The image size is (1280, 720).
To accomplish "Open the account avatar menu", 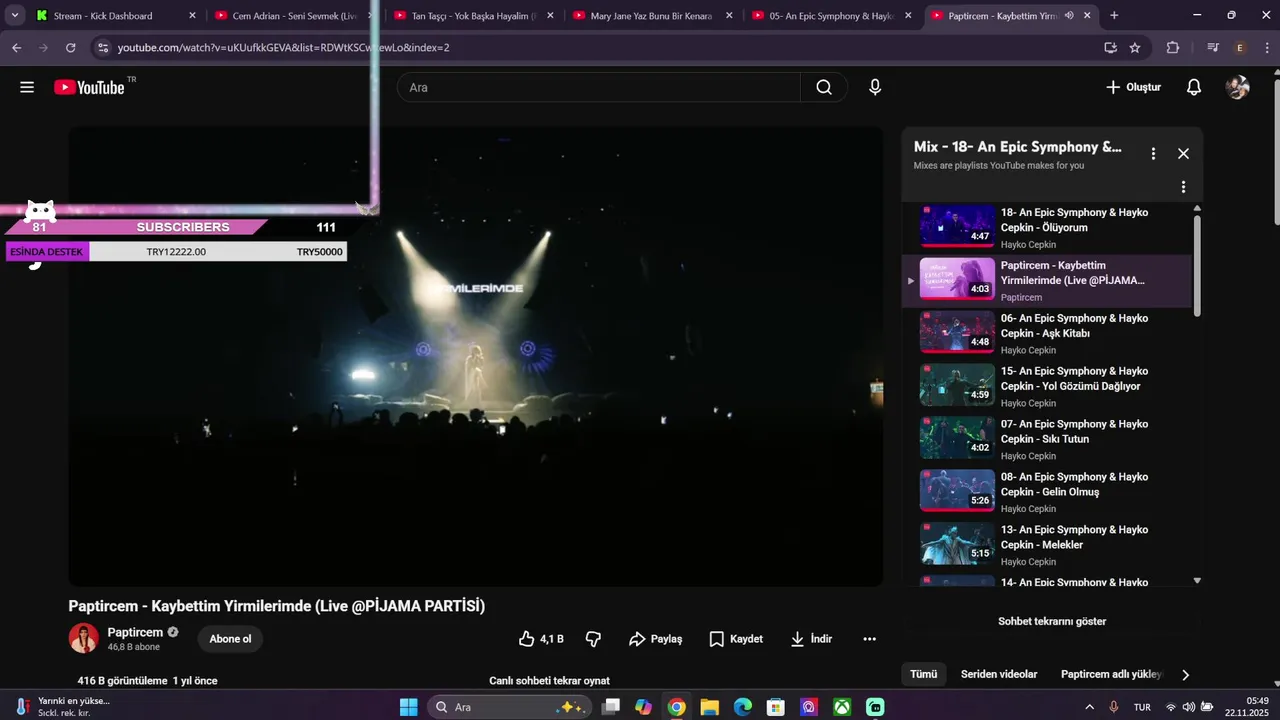I will coord(1237,87).
